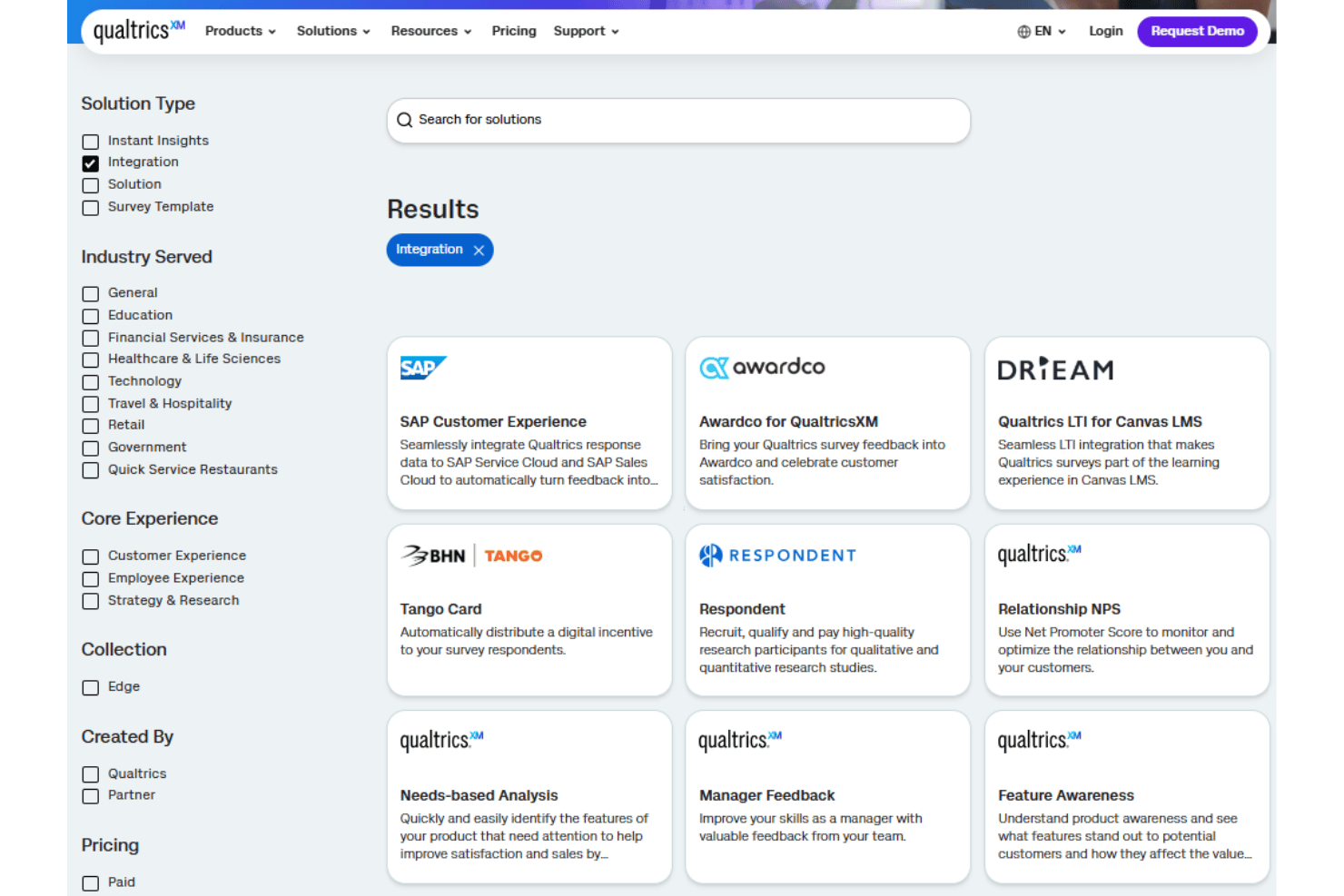Image resolution: width=1344 pixels, height=896 pixels.
Task: Click the BHN Tango logo
Action: click(x=471, y=556)
